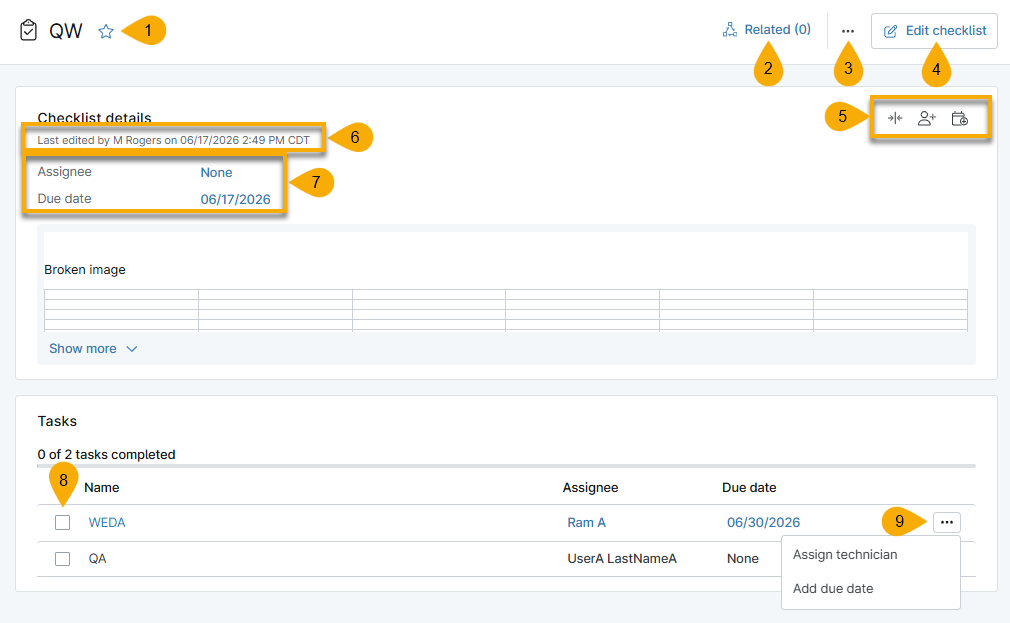This screenshot has width=1010, height=623.
Task: Click the star icon to favorite QW
Action: (106, 31)
